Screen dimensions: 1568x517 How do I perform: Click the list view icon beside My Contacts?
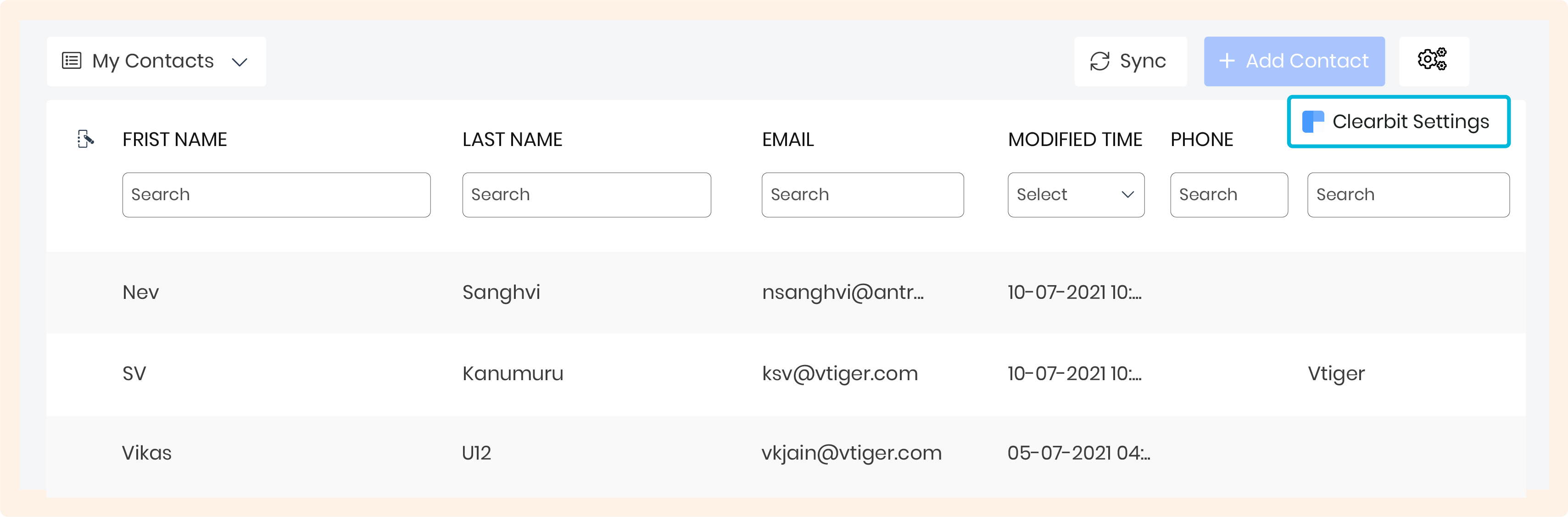pyautogui.click(x=71, y=61)
